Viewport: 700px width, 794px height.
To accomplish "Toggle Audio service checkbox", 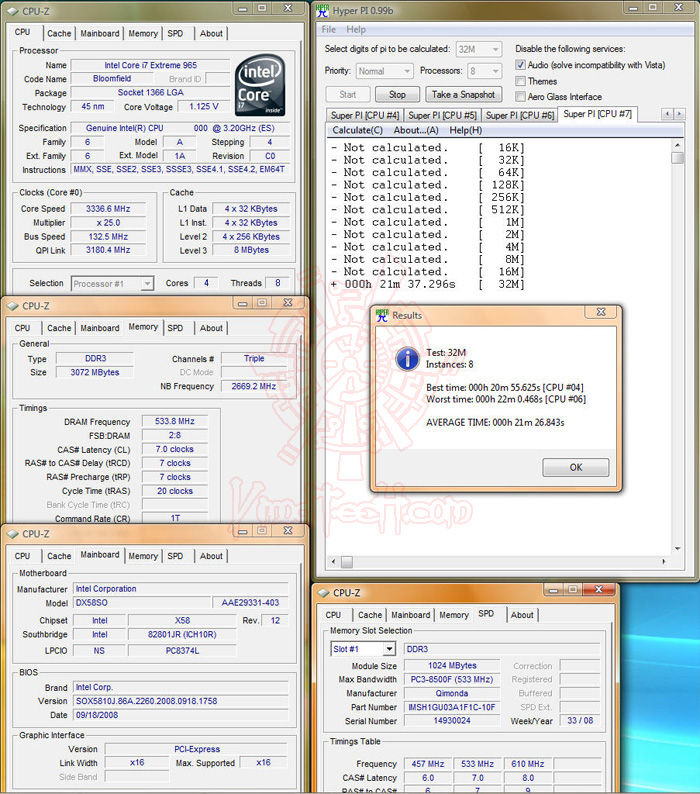I will coord(520,65).
